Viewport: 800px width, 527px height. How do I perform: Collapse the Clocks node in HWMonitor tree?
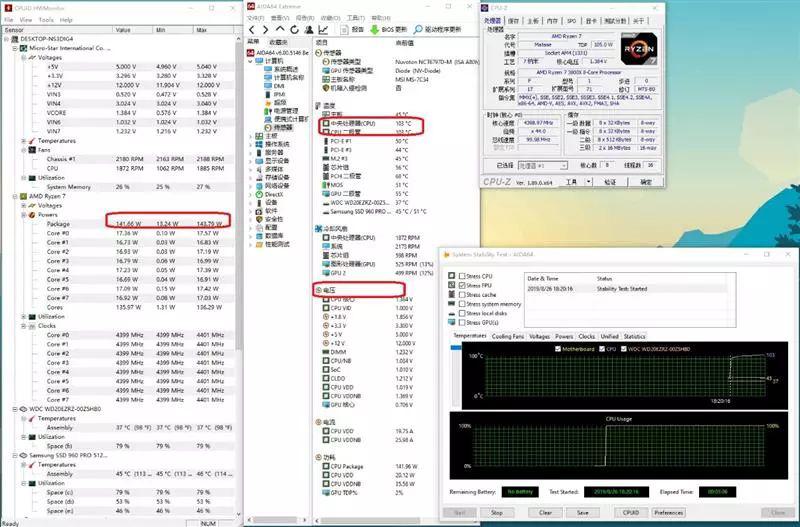pos(24,325)
